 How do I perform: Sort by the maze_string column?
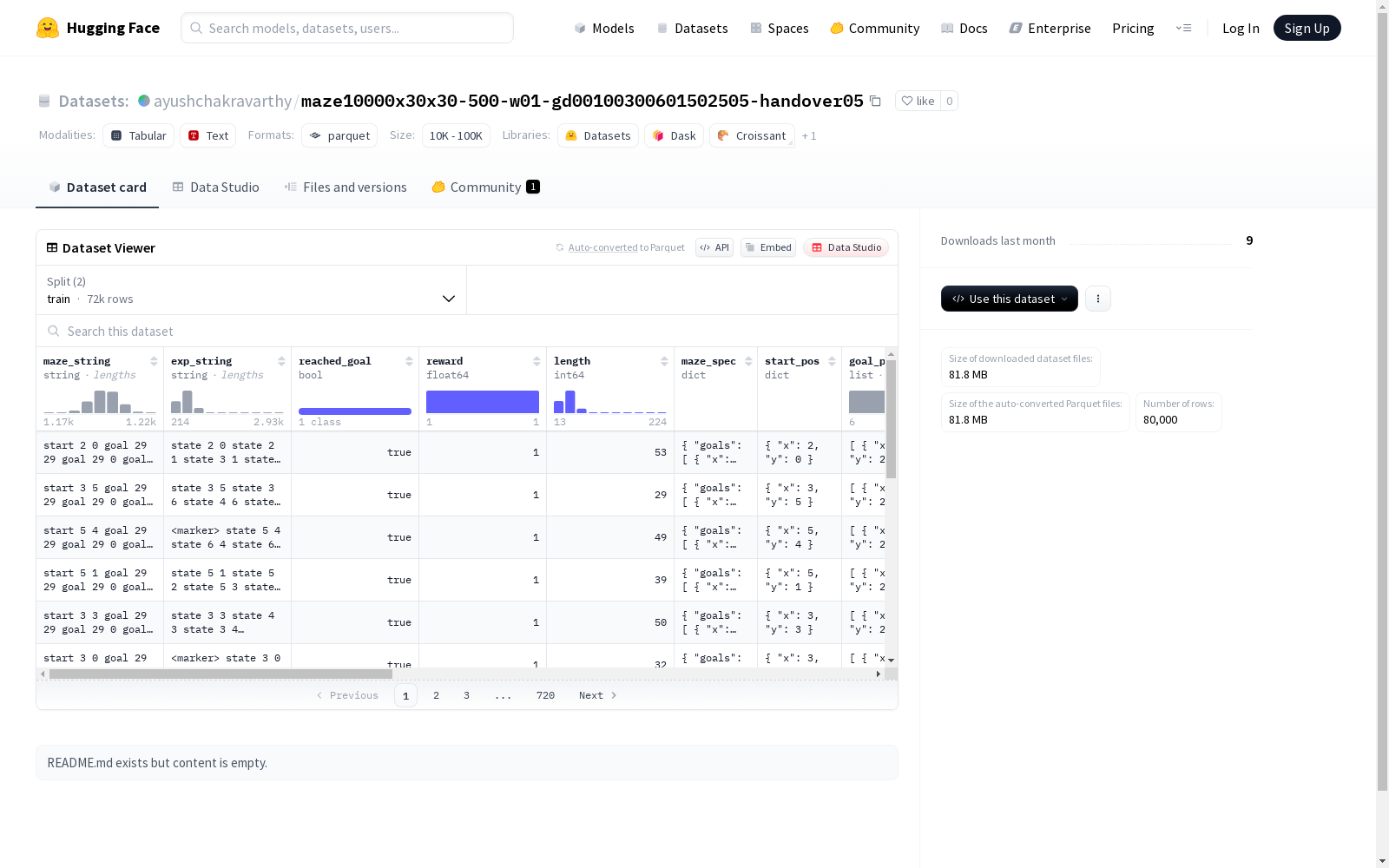[154, 361]
